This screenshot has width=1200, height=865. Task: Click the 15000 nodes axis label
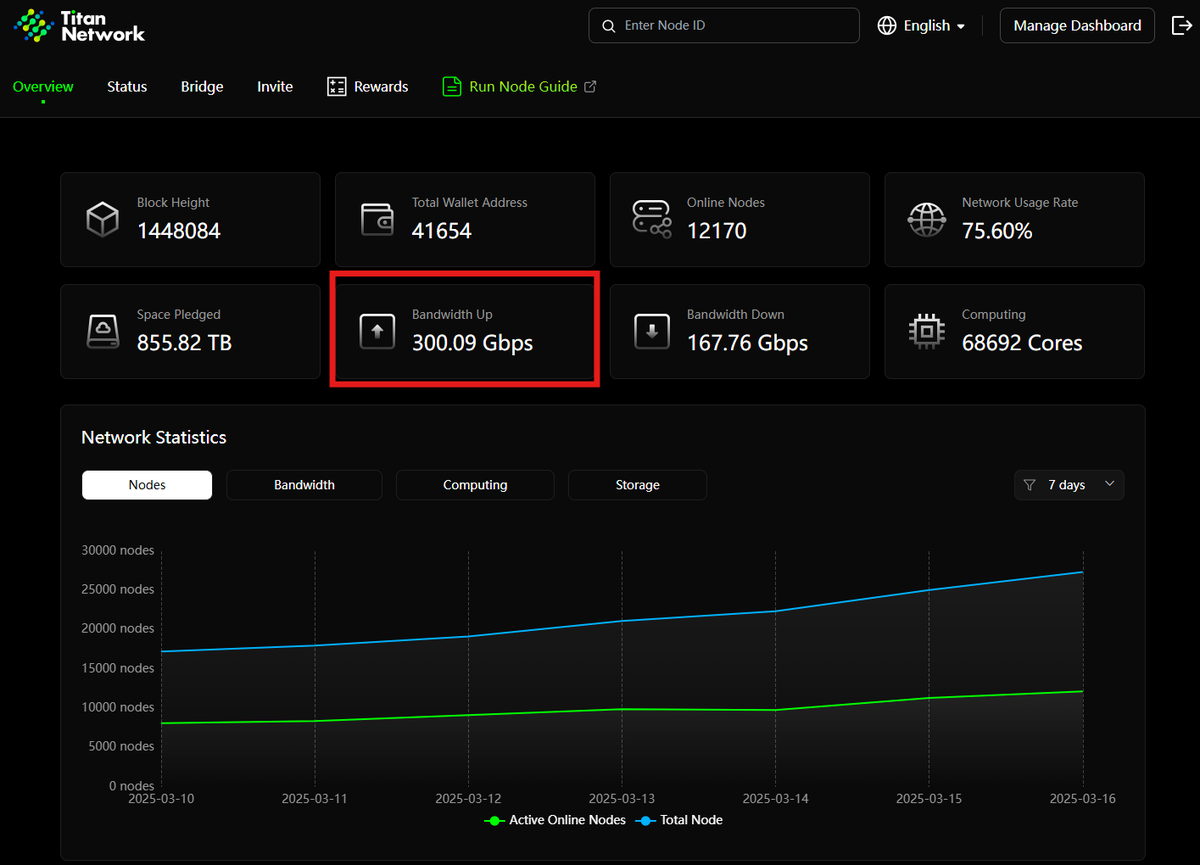pos(118,668)
